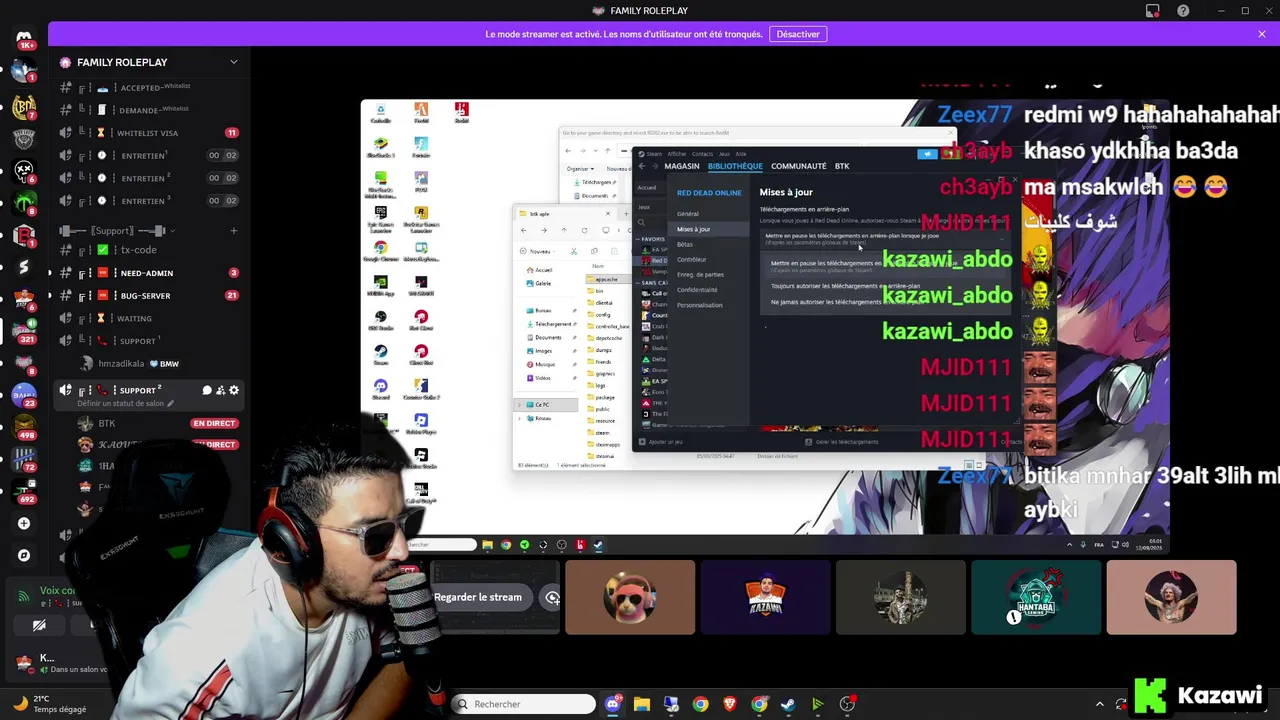Dismiss the streamer mode banner
1280x720 pixels.
pos(1261,34)
